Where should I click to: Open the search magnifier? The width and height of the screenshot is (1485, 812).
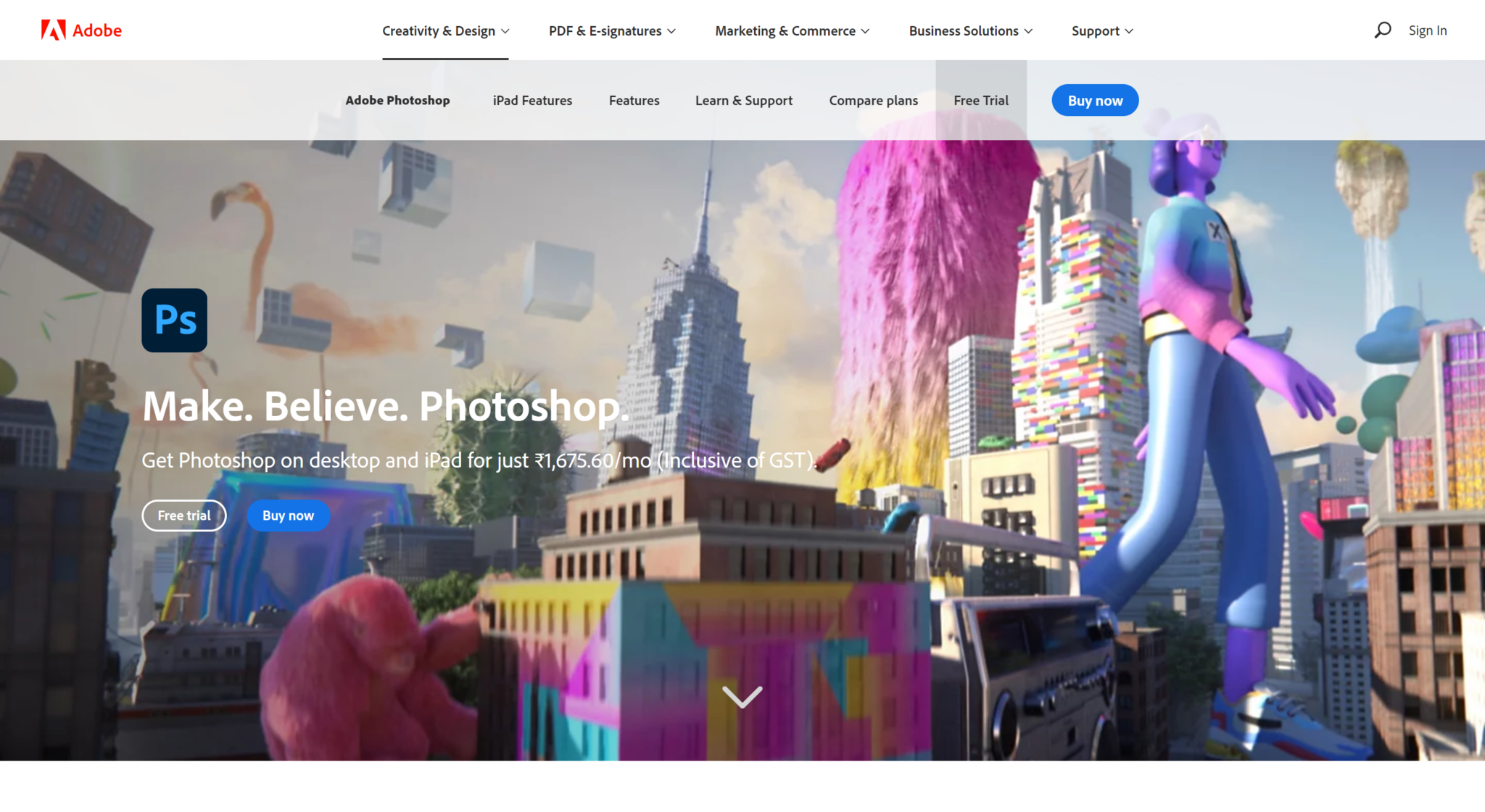(x=1383, y=30)
